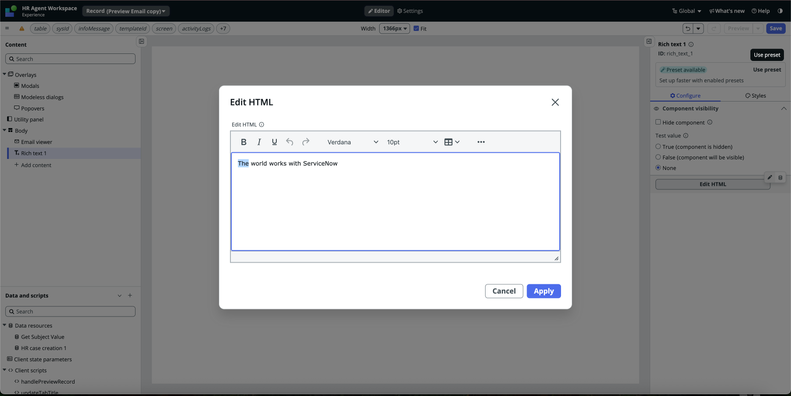Open the undo history dropdown arrow

(698, 29)
